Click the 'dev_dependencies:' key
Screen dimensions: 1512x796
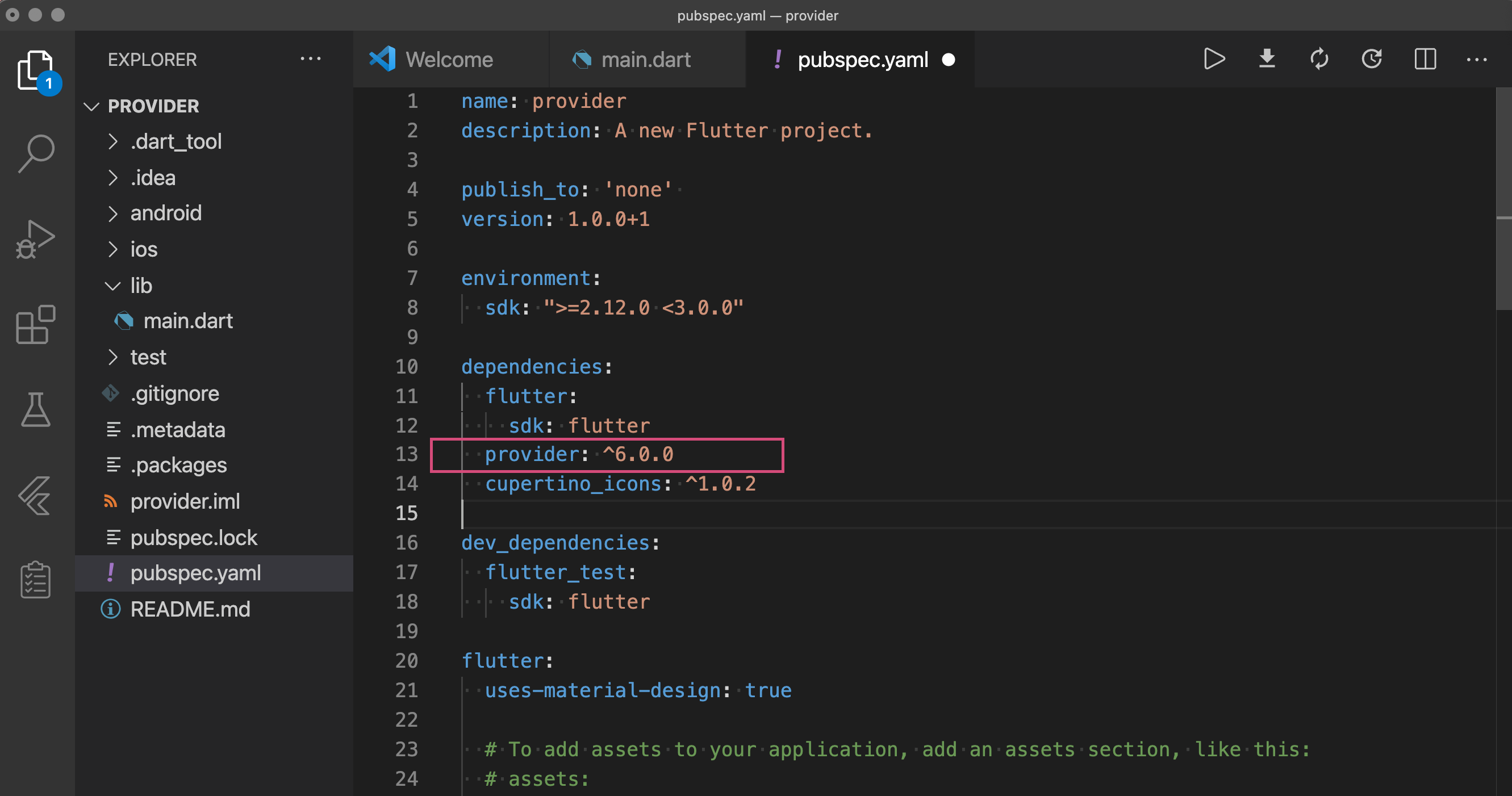561,543
